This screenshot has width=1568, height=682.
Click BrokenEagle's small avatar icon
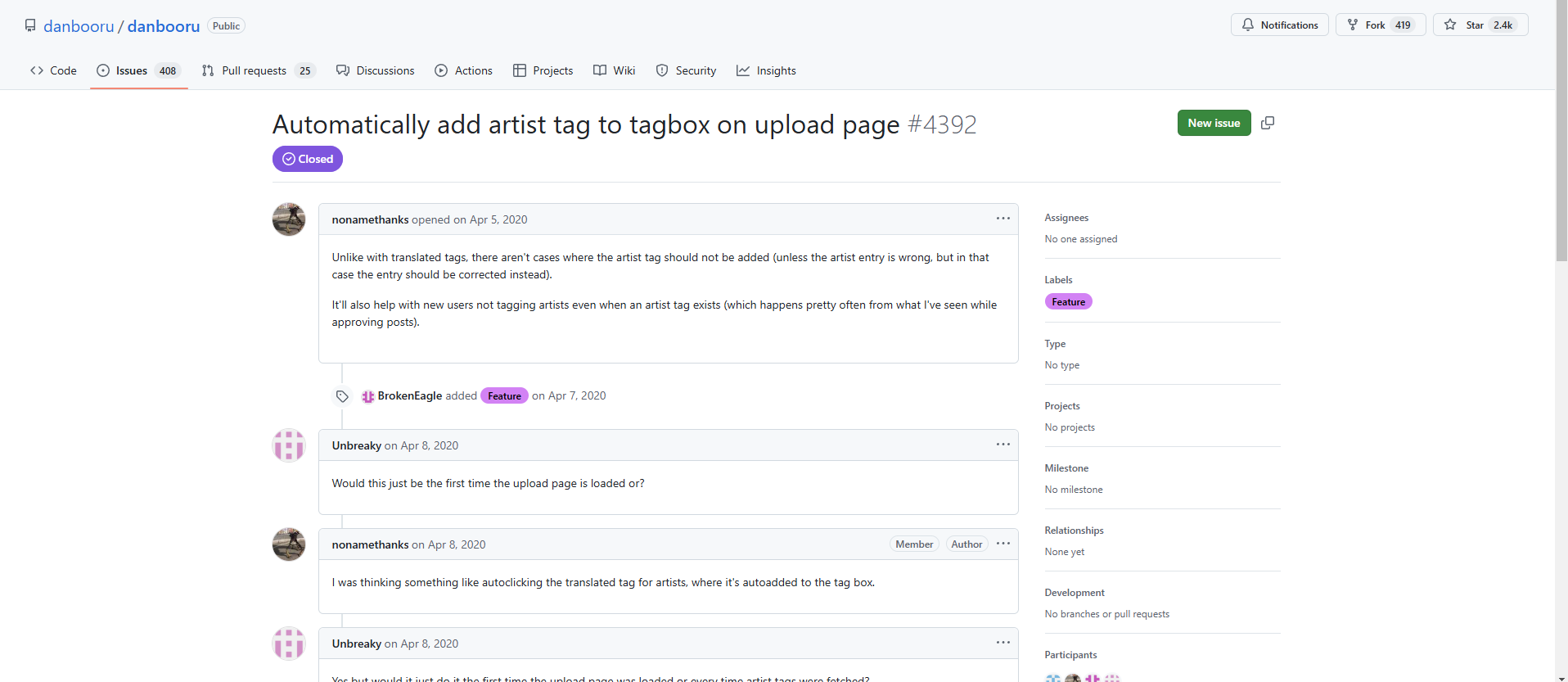point(368,396)
